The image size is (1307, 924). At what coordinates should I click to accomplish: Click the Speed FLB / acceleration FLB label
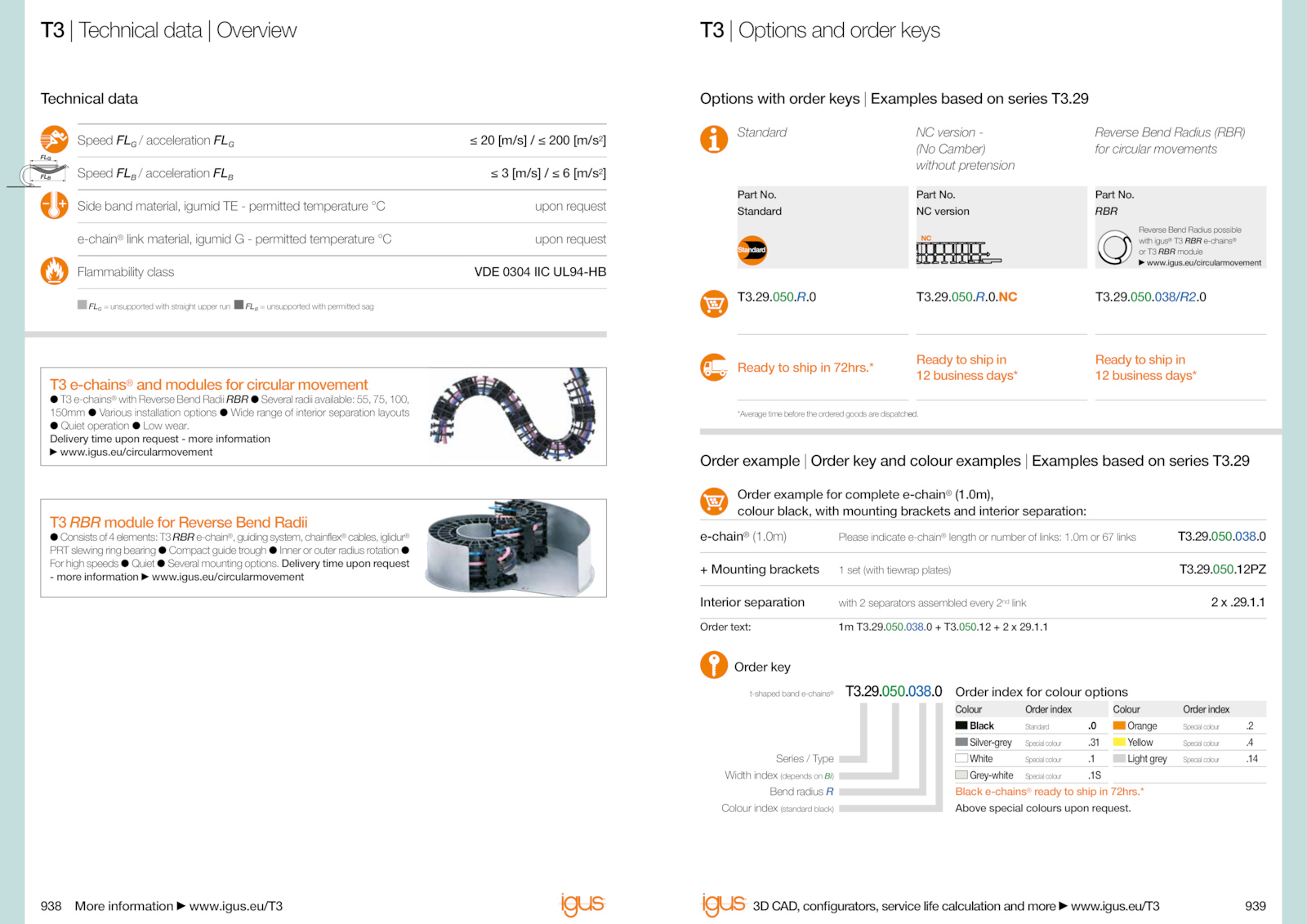(155, 173)
